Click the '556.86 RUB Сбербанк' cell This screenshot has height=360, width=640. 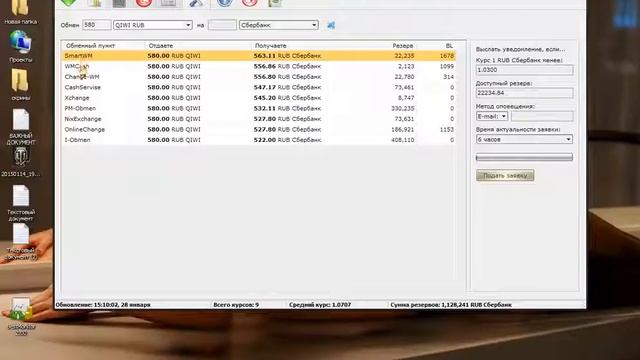(287, 66)
